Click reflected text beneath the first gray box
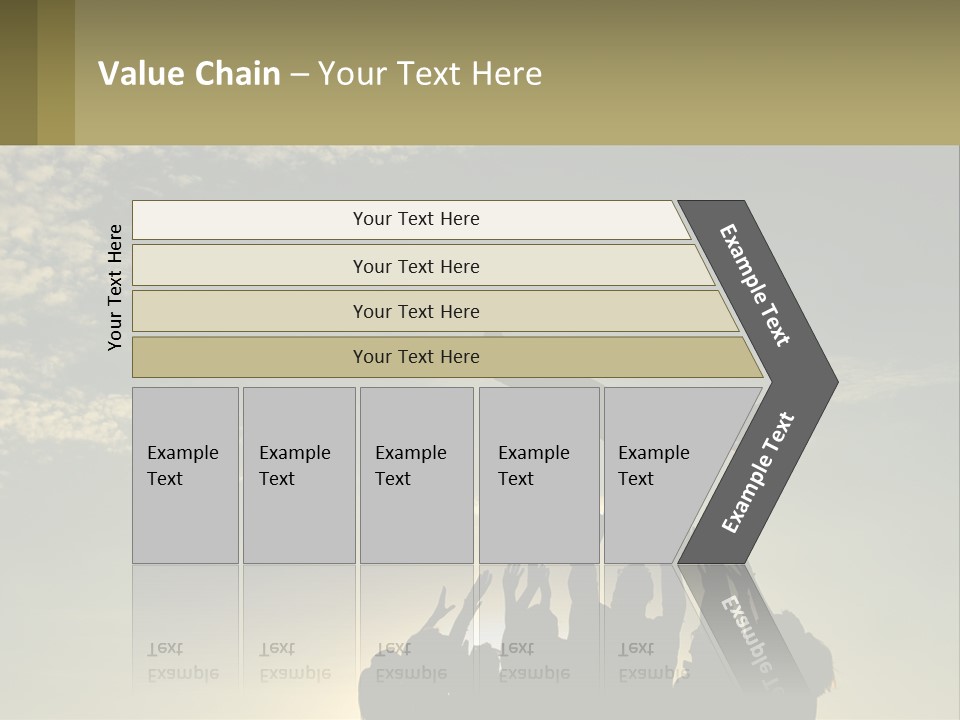 182,661
